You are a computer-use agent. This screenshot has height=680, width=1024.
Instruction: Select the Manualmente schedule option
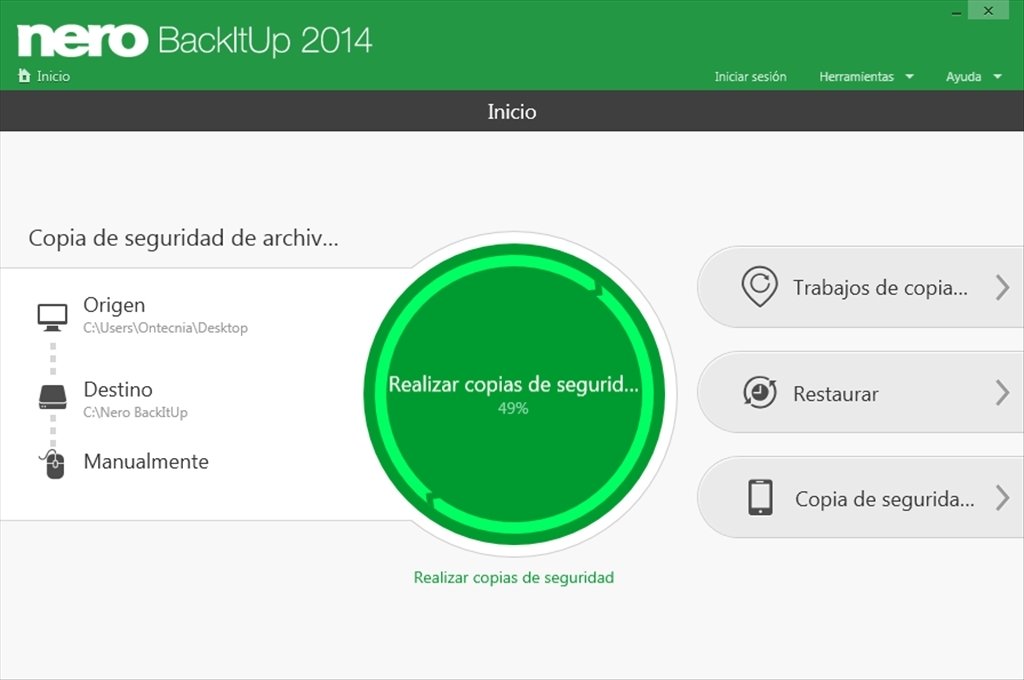[x=146, y=462]
